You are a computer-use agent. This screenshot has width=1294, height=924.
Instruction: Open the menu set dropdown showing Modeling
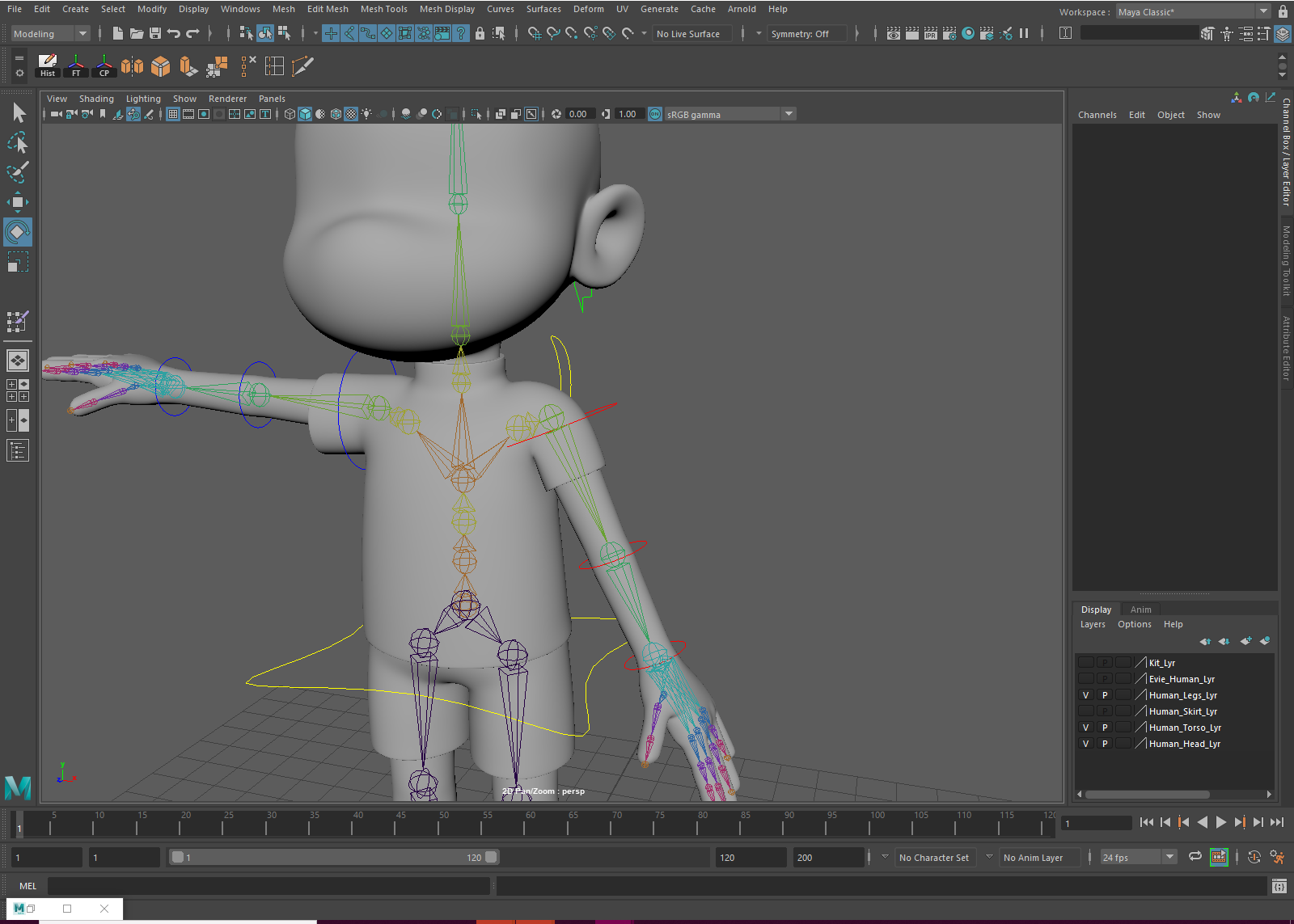(x=82, y=33)
